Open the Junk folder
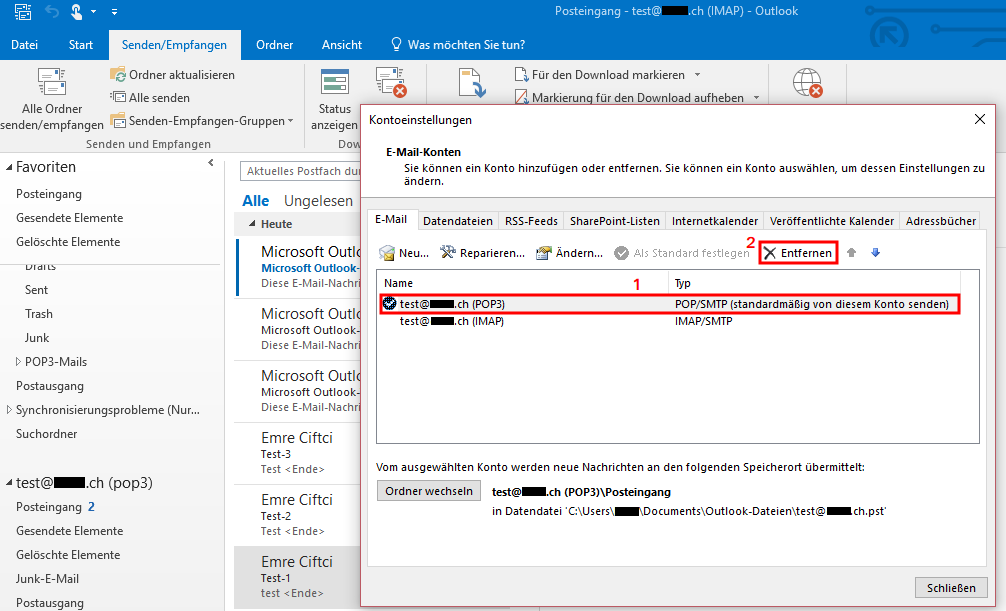The width and height of the screenshot is (1006, 611). (x=37, y=338)
